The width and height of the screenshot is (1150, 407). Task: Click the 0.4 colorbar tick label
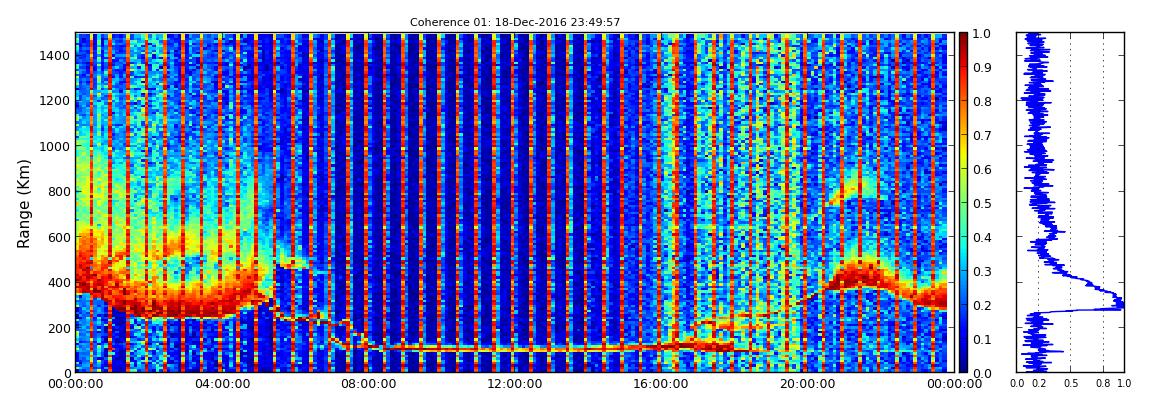[x=982, y=237]
